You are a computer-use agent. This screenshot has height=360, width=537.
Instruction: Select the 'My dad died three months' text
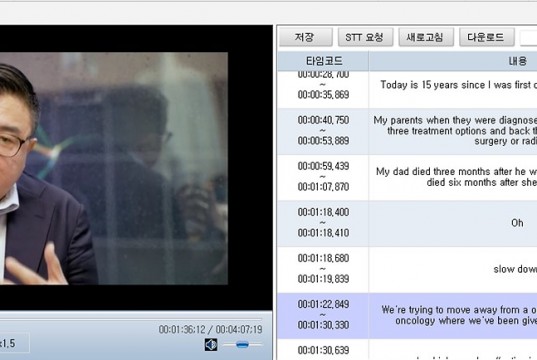[456, 177]
